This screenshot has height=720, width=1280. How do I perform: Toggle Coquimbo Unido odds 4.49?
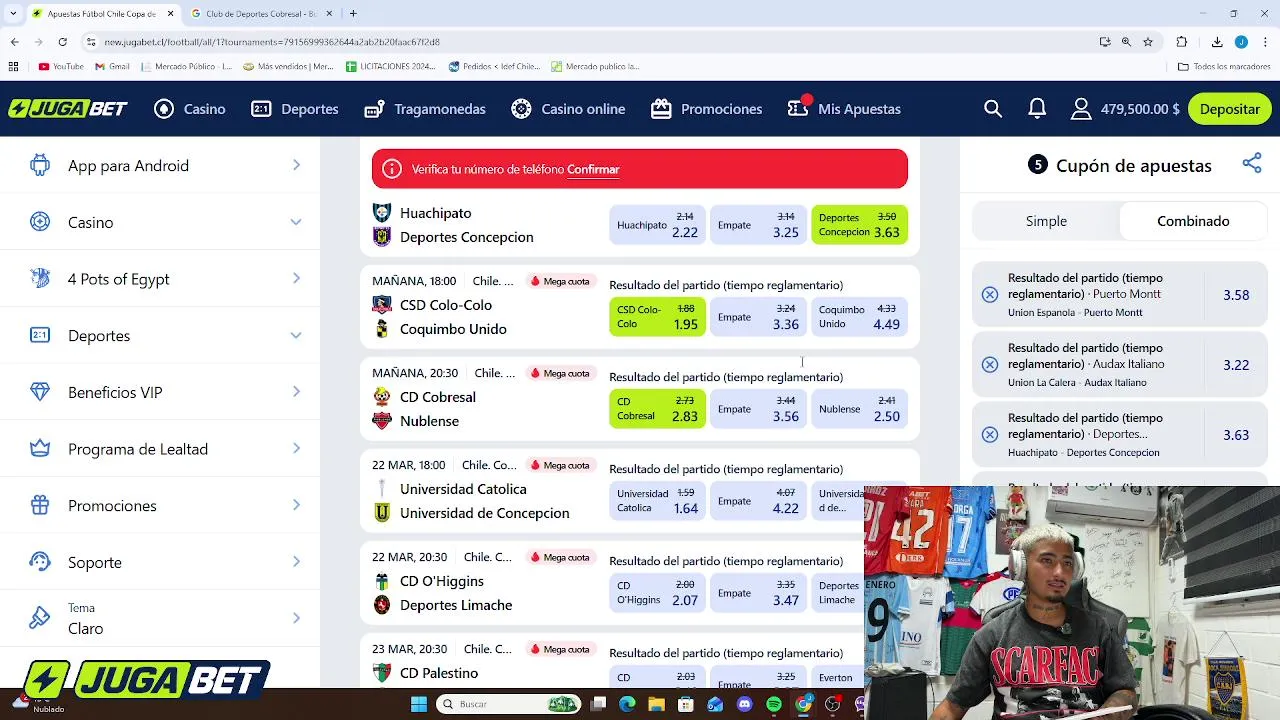pos(859,317)
